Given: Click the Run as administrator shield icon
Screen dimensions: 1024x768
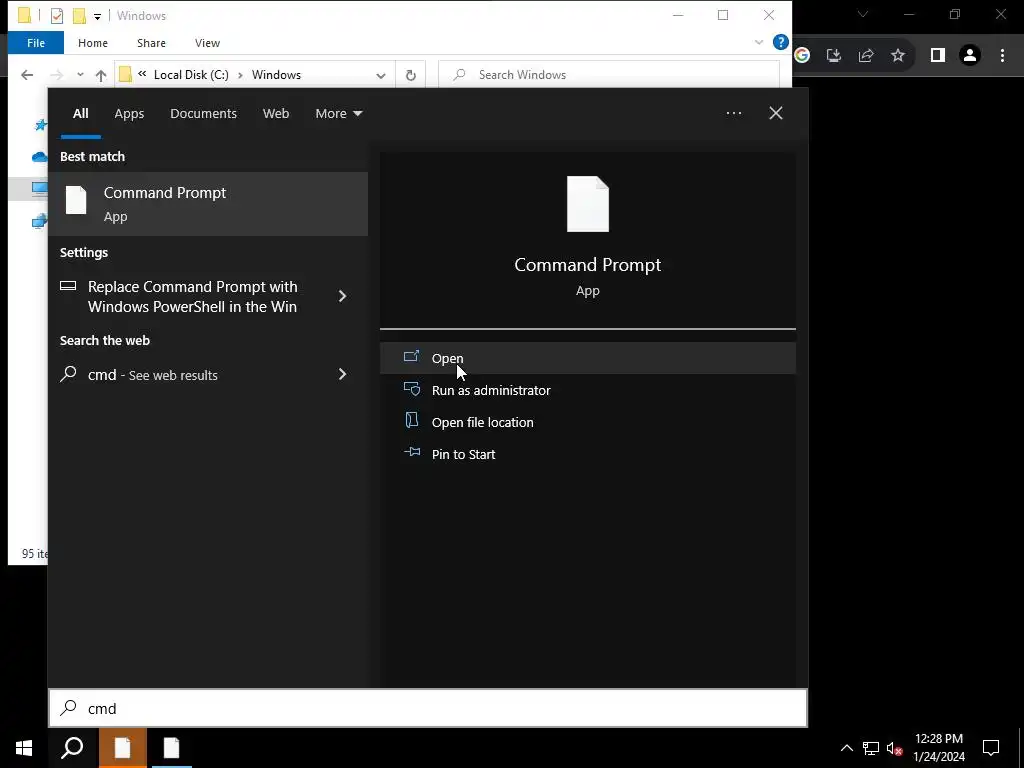Looking at the screenshot, I should pos(412,389).
